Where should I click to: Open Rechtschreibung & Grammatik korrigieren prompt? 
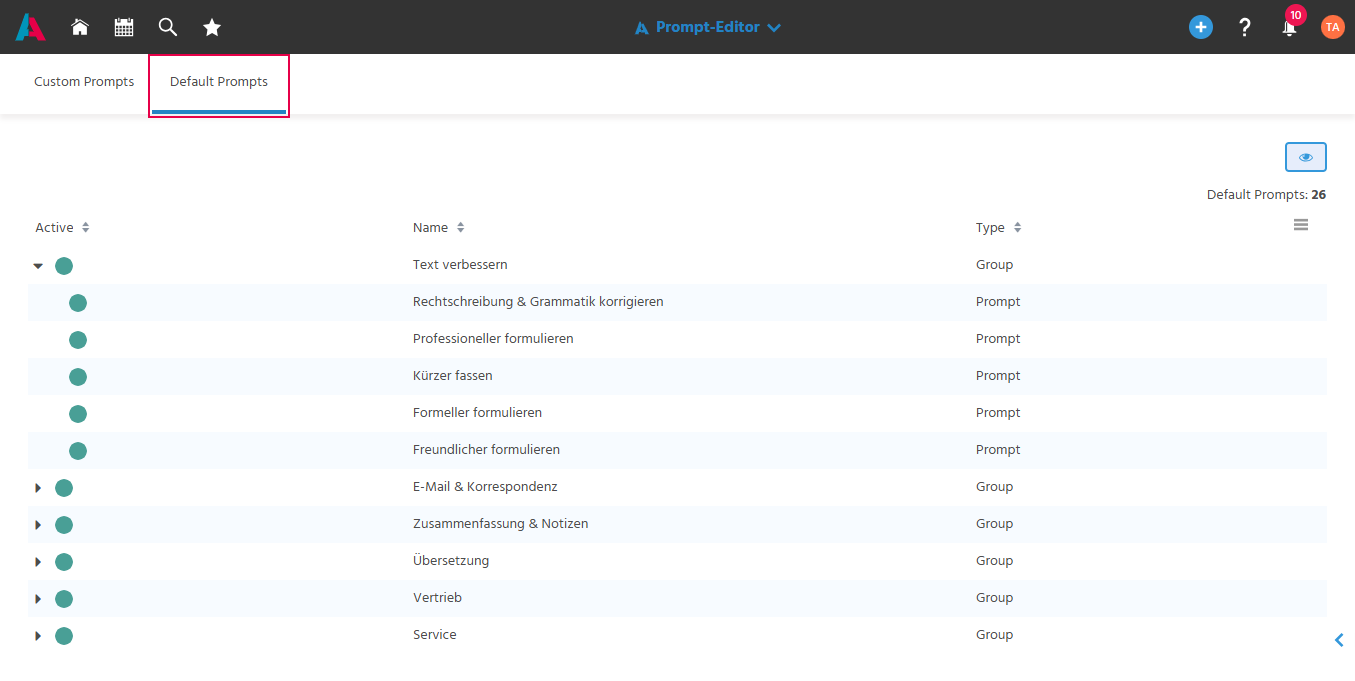538,302
